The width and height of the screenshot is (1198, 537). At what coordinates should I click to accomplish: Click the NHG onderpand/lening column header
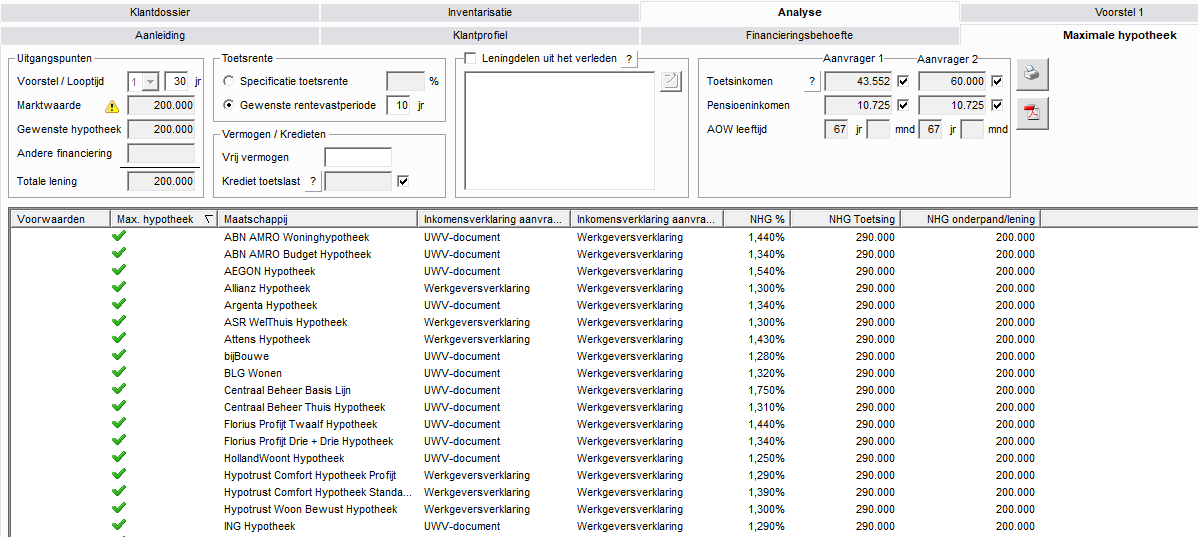tap(971, 219)
